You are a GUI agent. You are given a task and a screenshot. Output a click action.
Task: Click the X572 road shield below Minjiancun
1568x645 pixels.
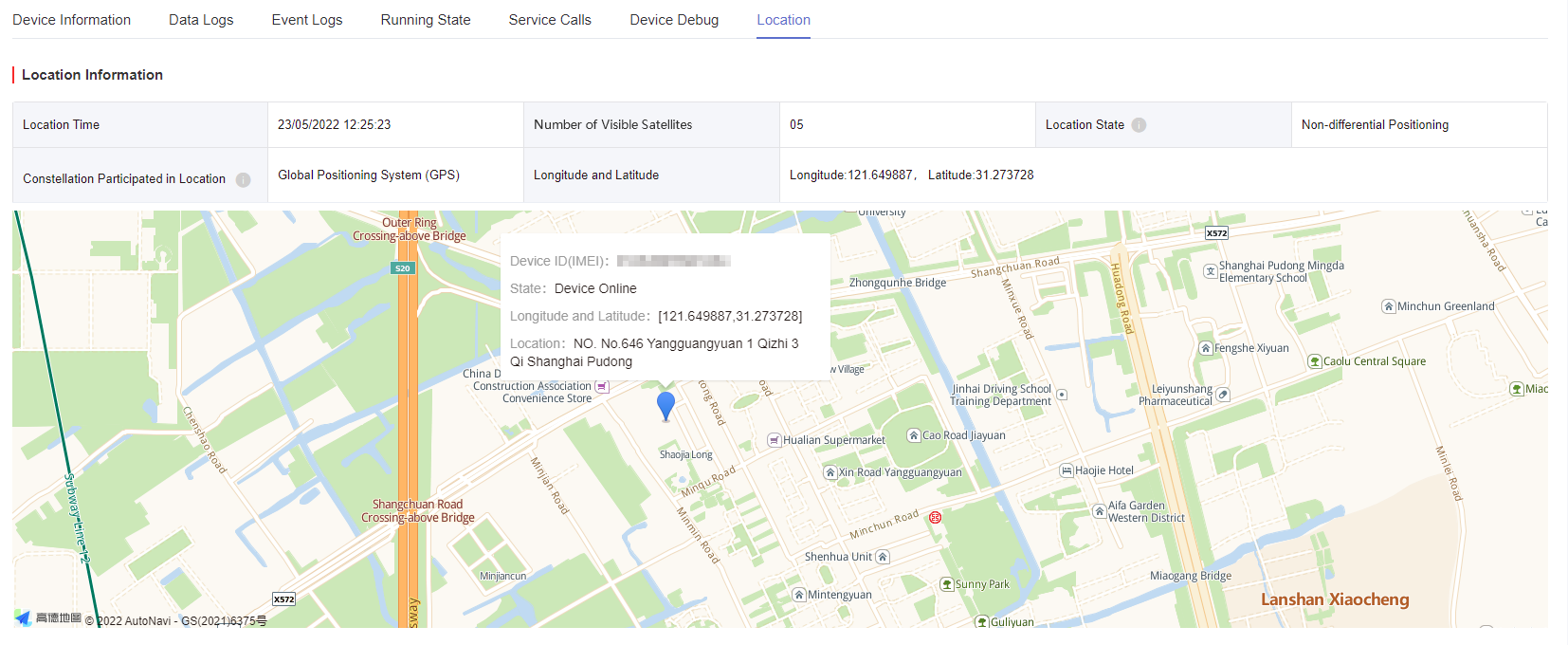click(283, 599)
